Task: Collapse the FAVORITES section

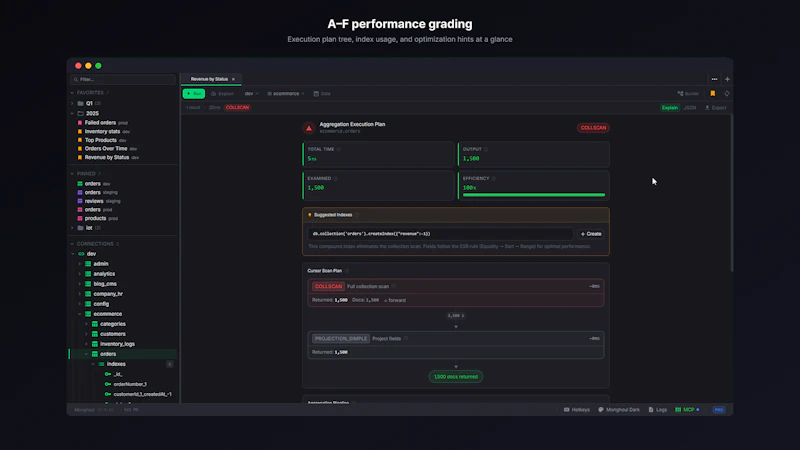Action: click(x=72, y=93)
